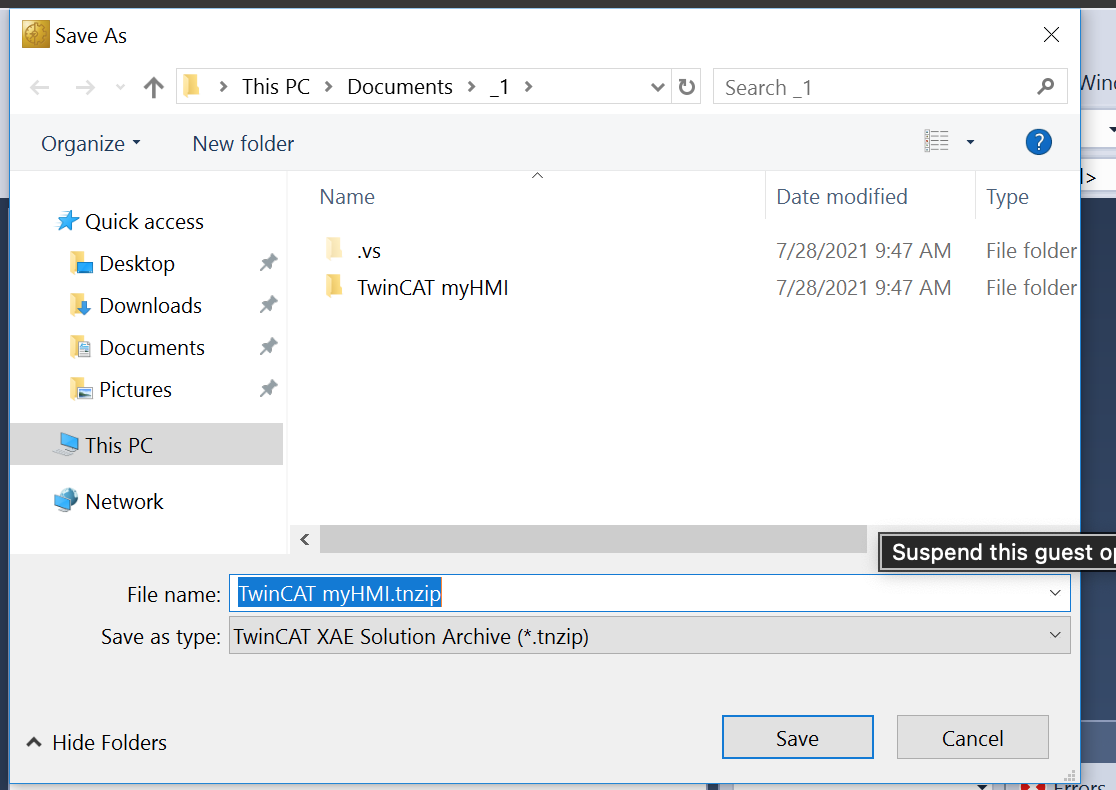The image size is (1116, 790).
Task: Select Quick access in navigation pane
Action: click(144, 222)
